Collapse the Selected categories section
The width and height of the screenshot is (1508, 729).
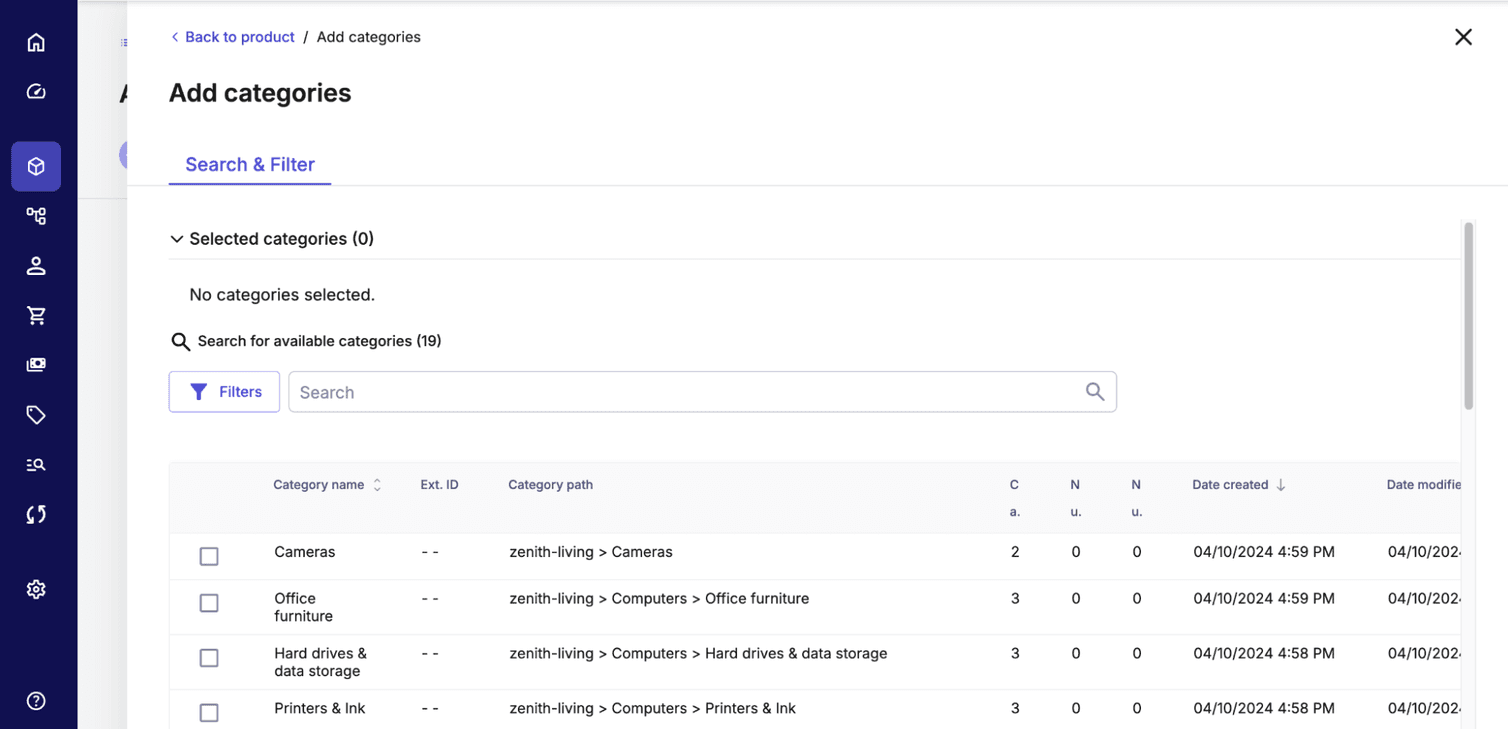pos(177,238)
